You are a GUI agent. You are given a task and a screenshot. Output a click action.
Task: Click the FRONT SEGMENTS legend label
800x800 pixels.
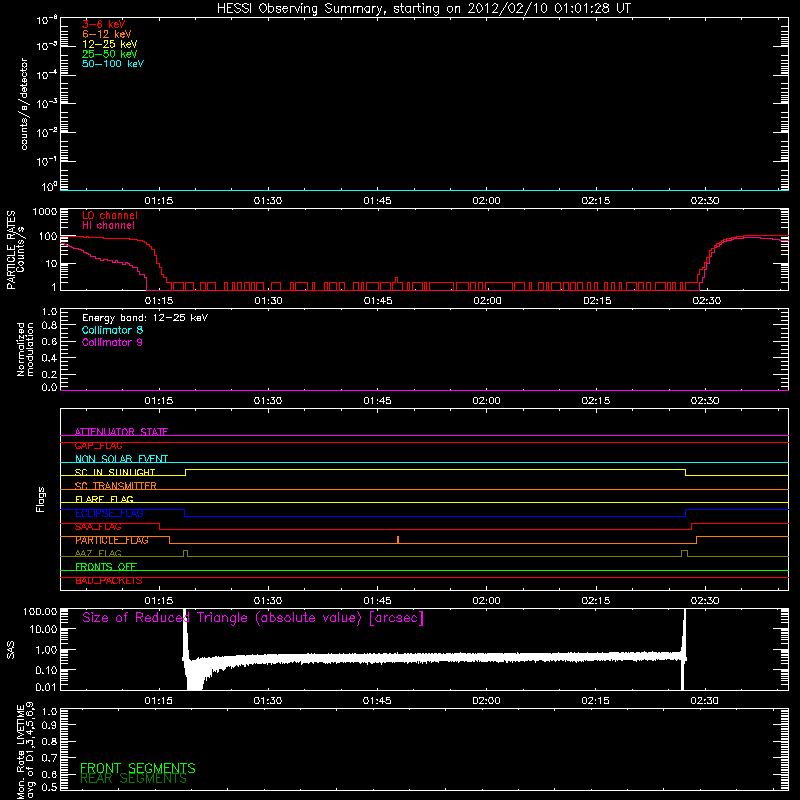point(138,768)
